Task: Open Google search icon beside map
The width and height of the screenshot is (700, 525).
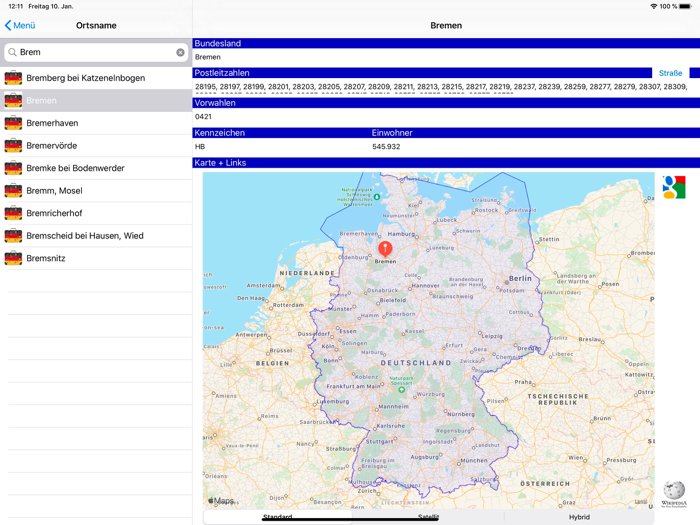Action: coord(674,187)
